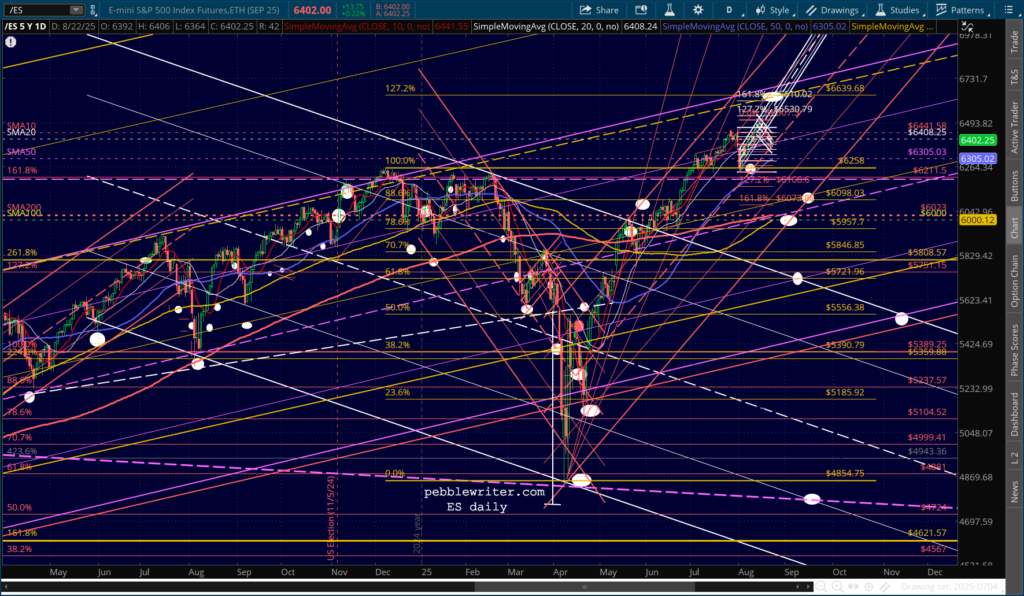This screenshot has width=1024, height=596.
Task: Click the horizontal pan arrows icon
Action: 854,587
